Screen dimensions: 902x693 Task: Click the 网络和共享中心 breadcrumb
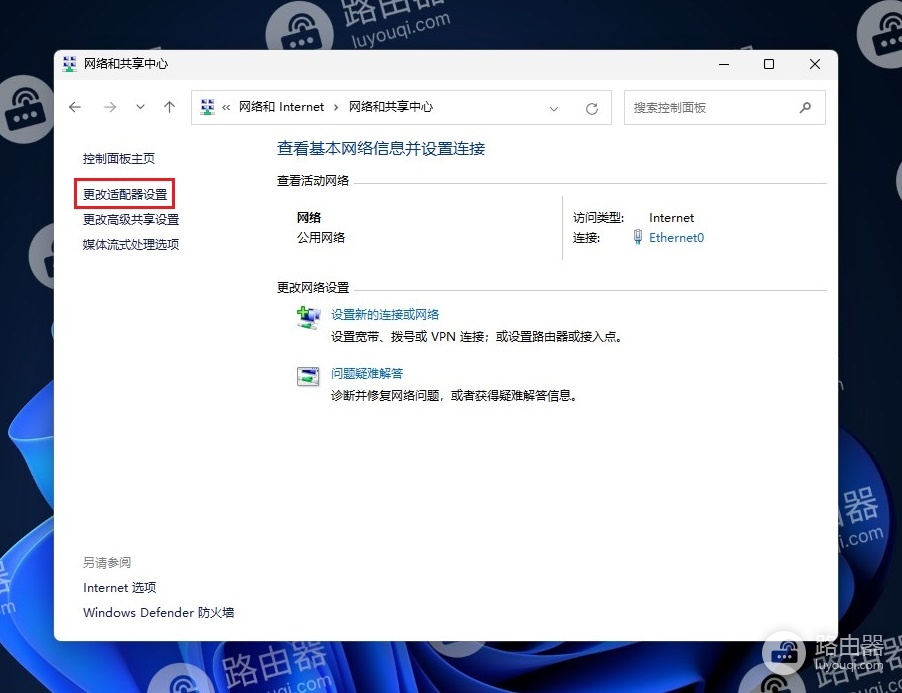(391, 107)
